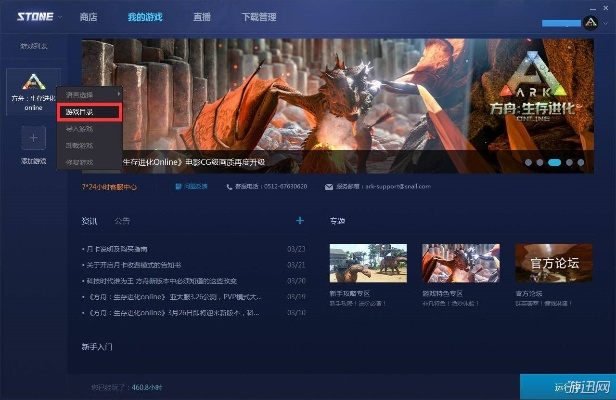Select the highlighted third carousel dot
The image size is (616, 400).
[554, 162]
